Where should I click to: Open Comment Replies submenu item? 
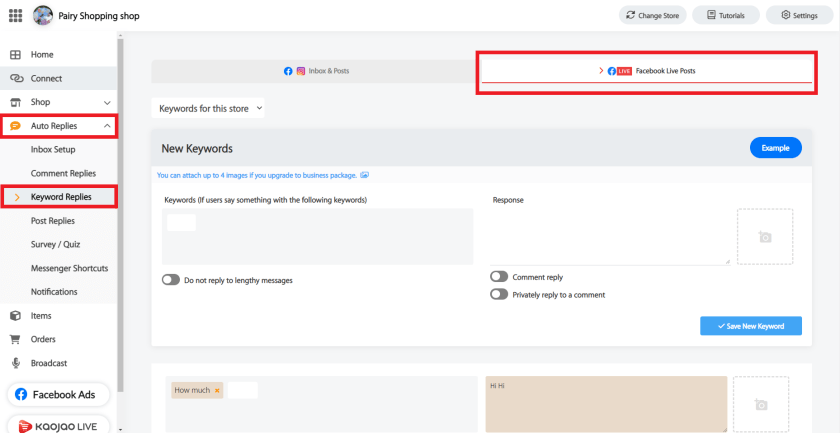click(63, 173)
